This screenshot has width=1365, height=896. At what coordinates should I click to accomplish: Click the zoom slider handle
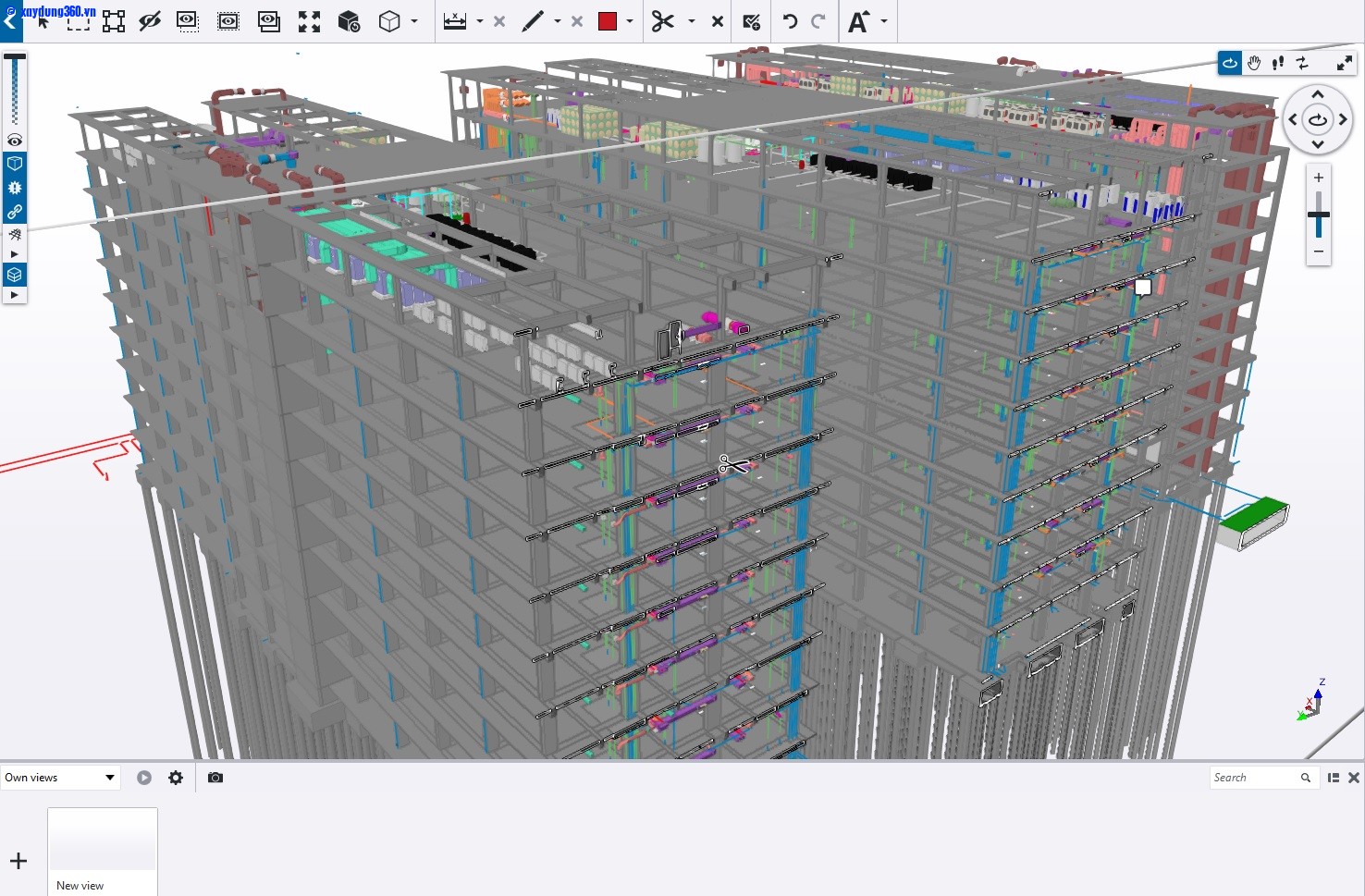1318,215
